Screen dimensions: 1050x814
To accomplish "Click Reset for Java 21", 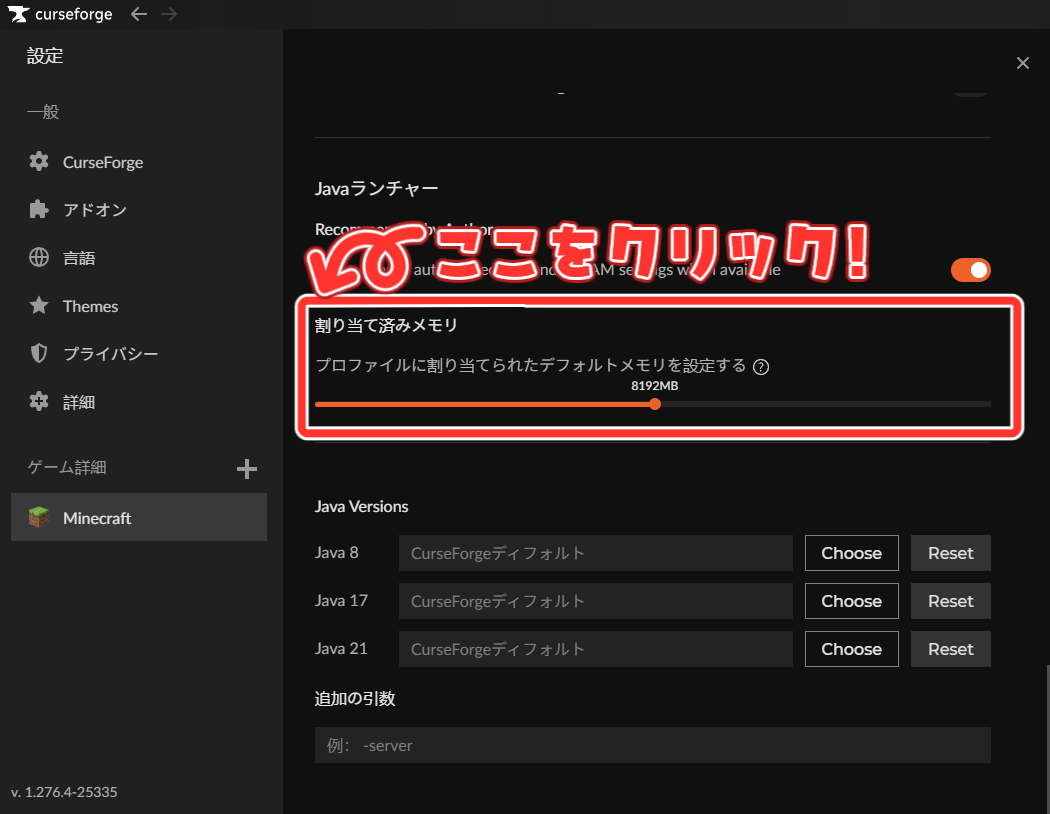I will [950, 648].
